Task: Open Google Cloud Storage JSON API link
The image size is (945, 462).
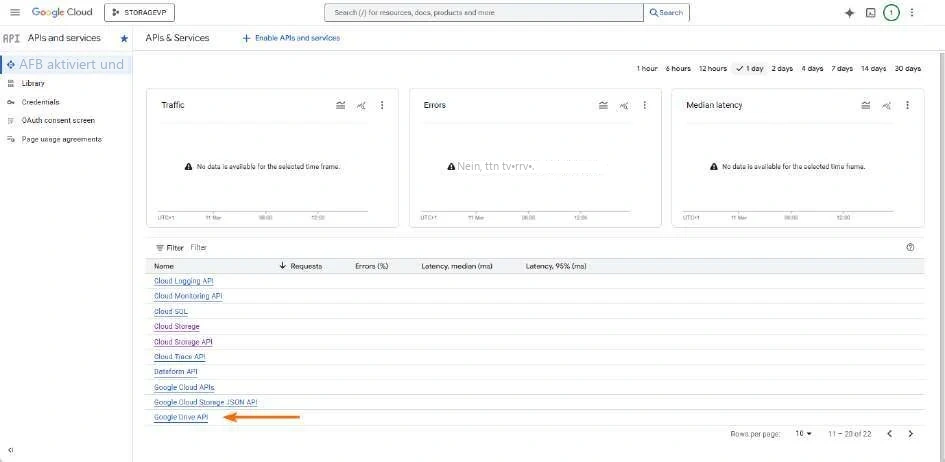Action: [206, 402]
